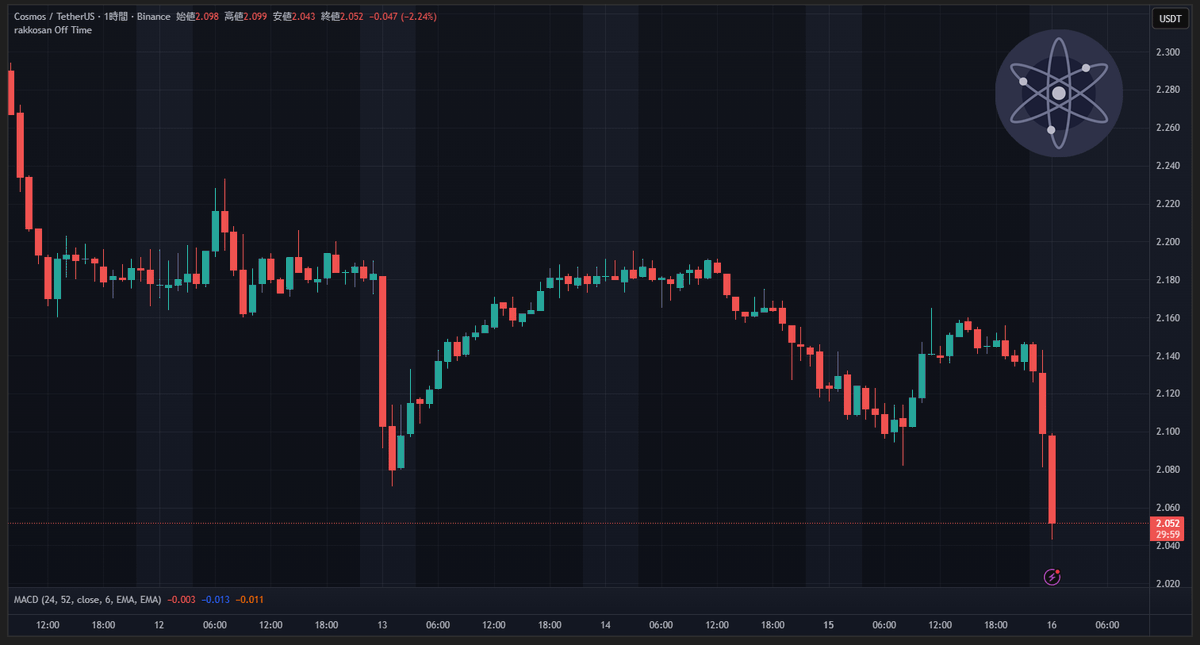
Task: Click date label 12 on the time axis
Action: pyautogui.click(x=159, y=625)
